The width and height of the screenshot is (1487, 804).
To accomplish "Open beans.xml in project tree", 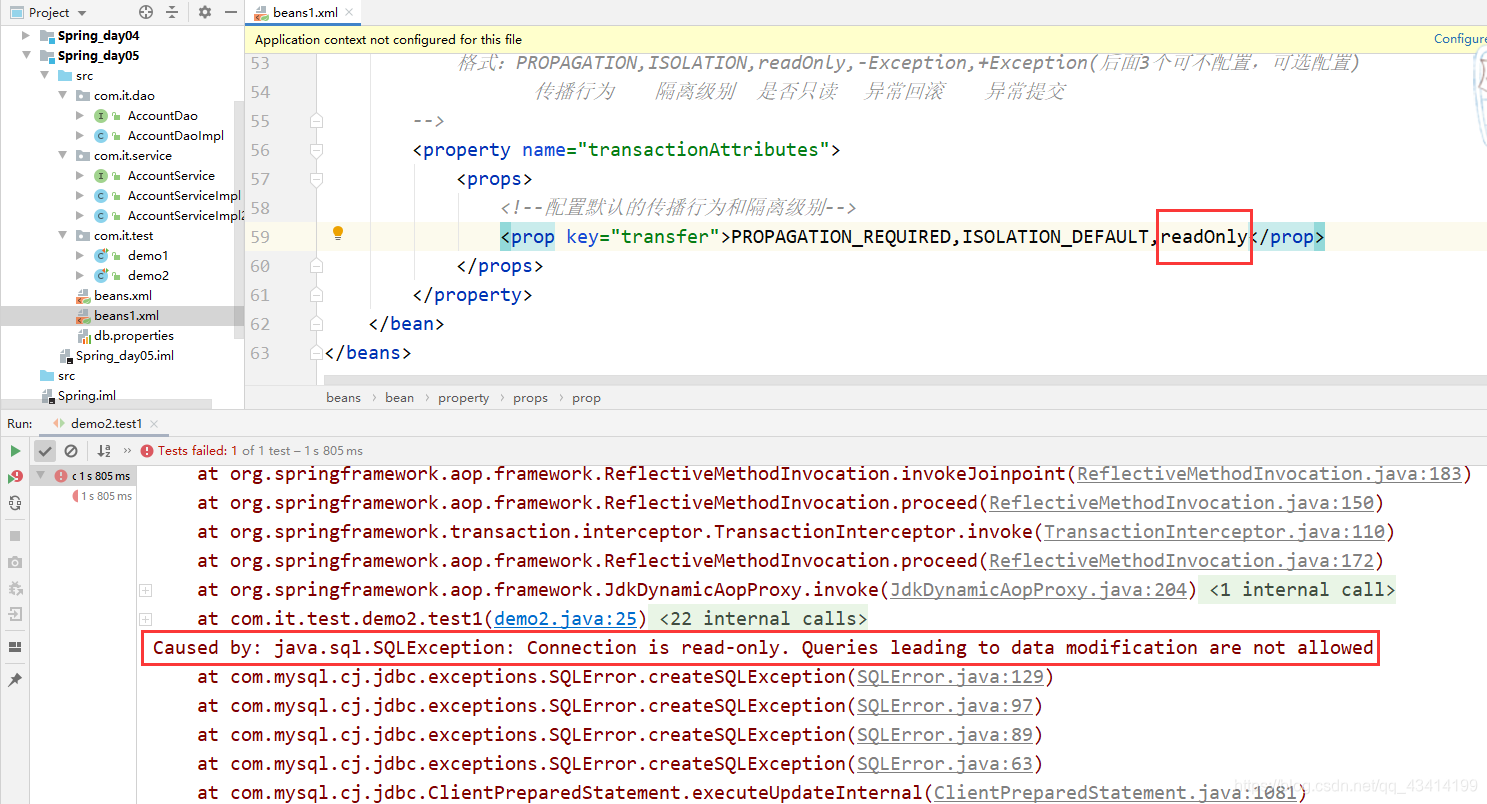I will pos(122,295).
